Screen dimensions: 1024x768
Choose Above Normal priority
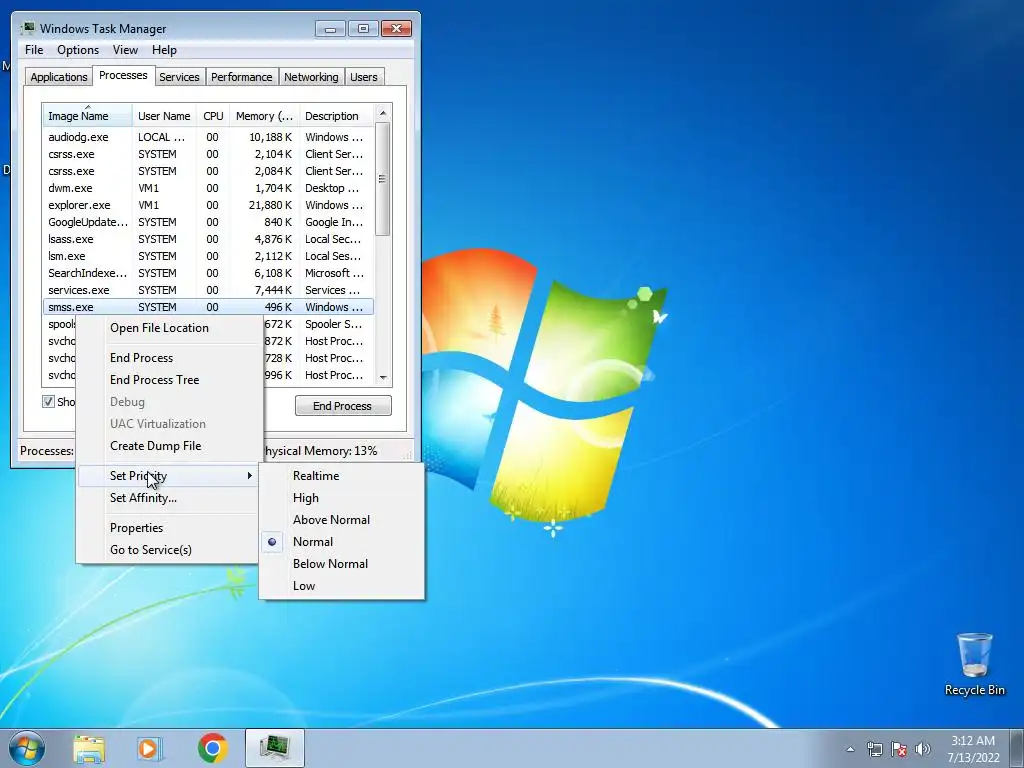pos(342,520)
